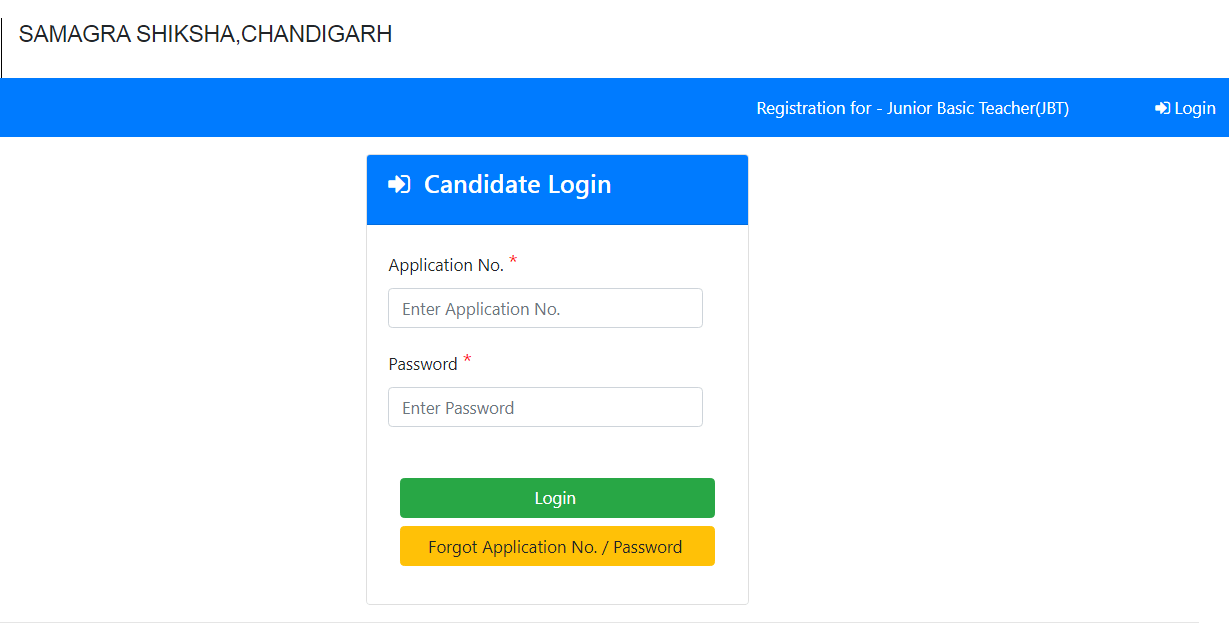Click the vertical line left of site title
The image size is (1229, 624).
2,48
